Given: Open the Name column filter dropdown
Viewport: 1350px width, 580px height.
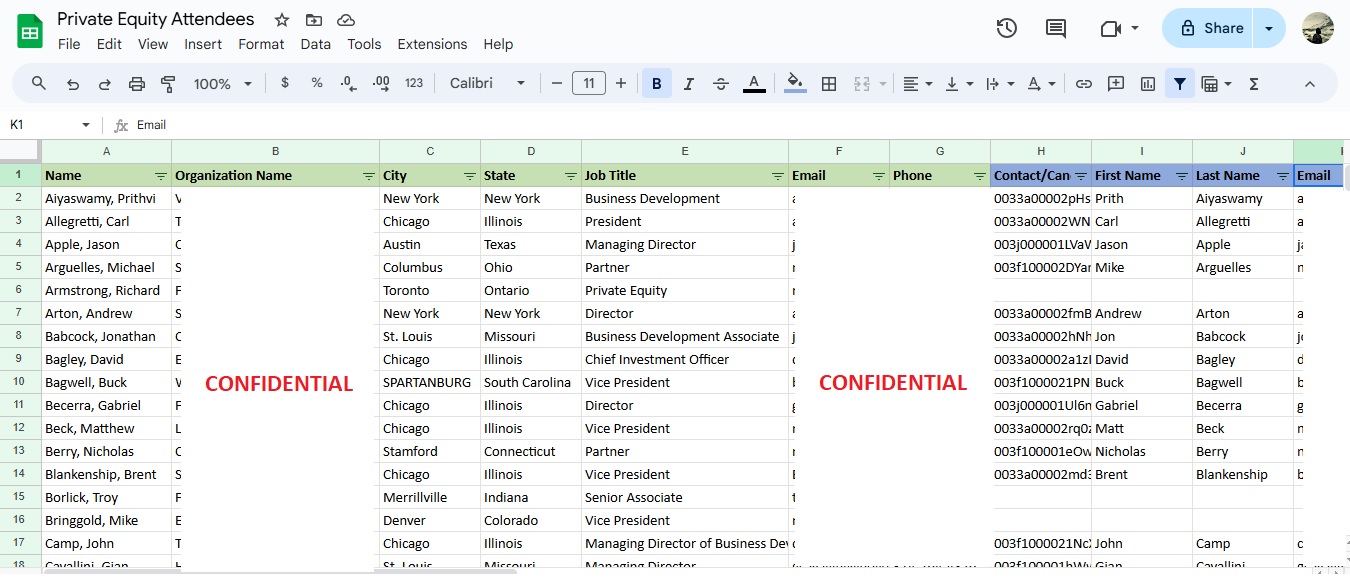Looking at the screenshot, I should pyautogui.click(x=160, y=176).
